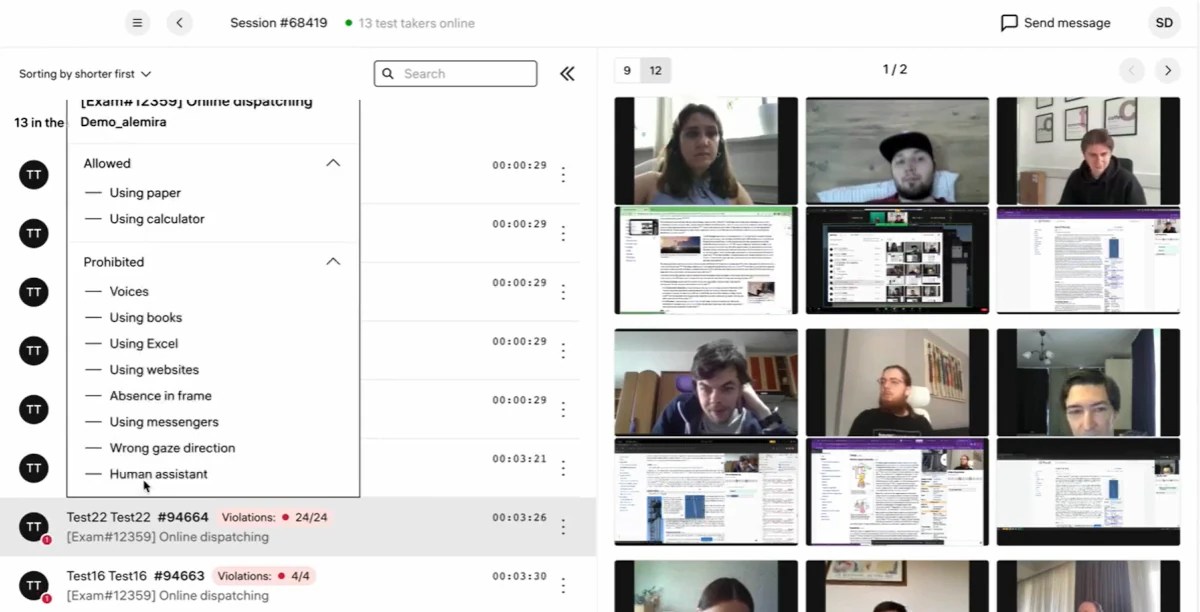Click the Using calculator rule

(157, 219)
